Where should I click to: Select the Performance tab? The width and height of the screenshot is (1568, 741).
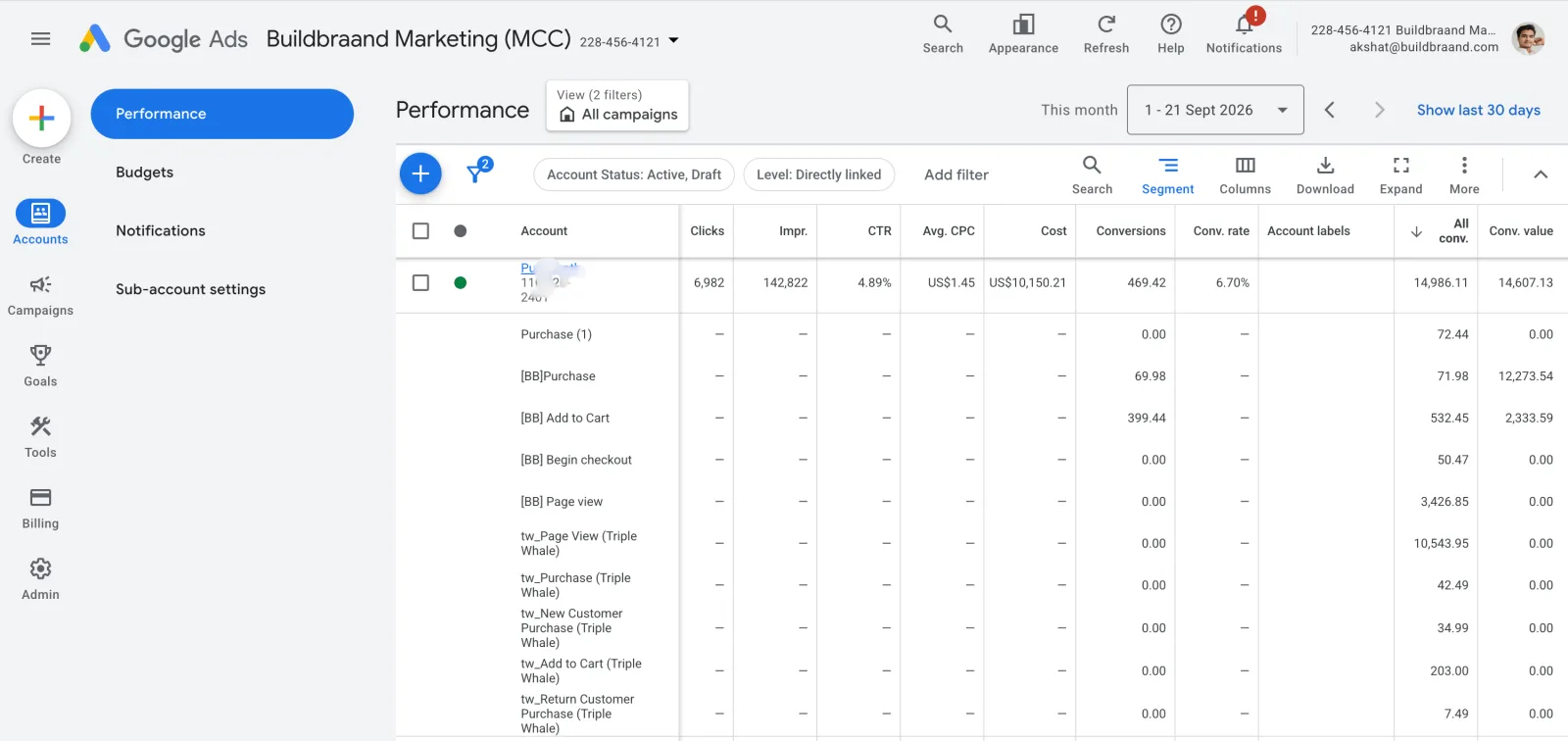tap(222, 114)
